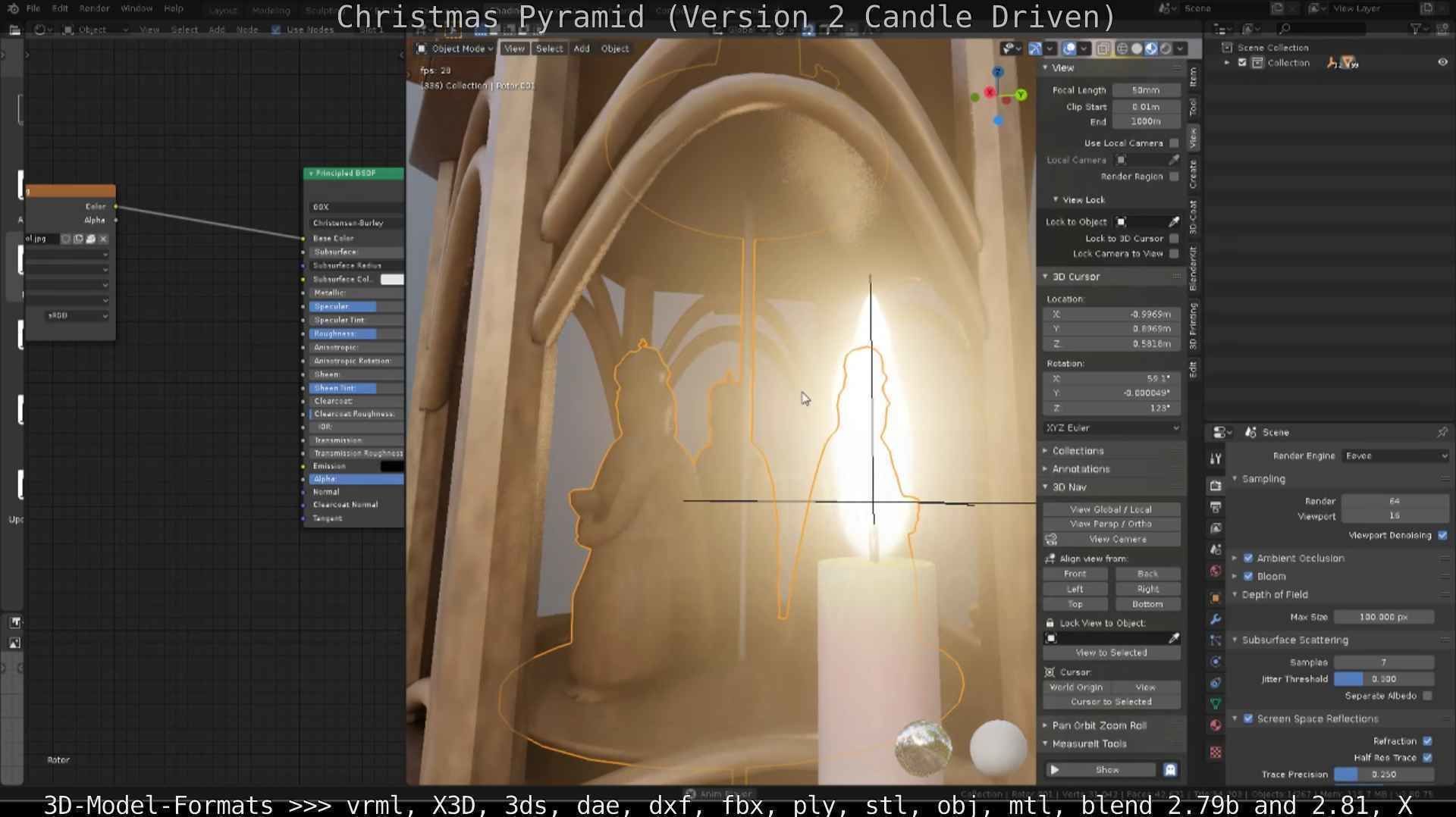The height and width of the screenshot is (817, 1456).
Task: Open the Render Engine Eevee dropdown
Action: pos(1395,455)
